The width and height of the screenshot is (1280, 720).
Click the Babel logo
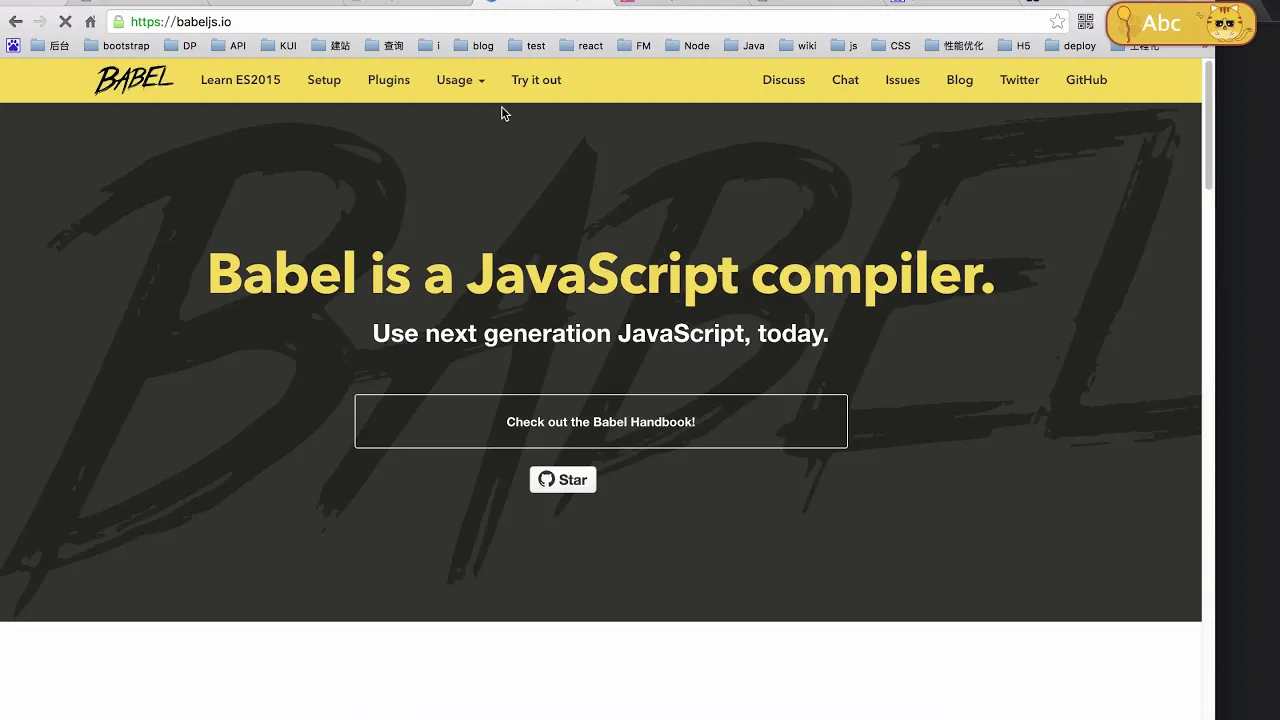[x=134, y=80]
